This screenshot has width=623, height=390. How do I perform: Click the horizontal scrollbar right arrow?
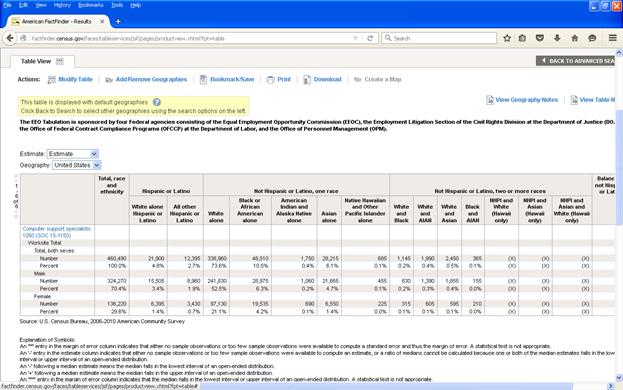[x=611, y=386]
